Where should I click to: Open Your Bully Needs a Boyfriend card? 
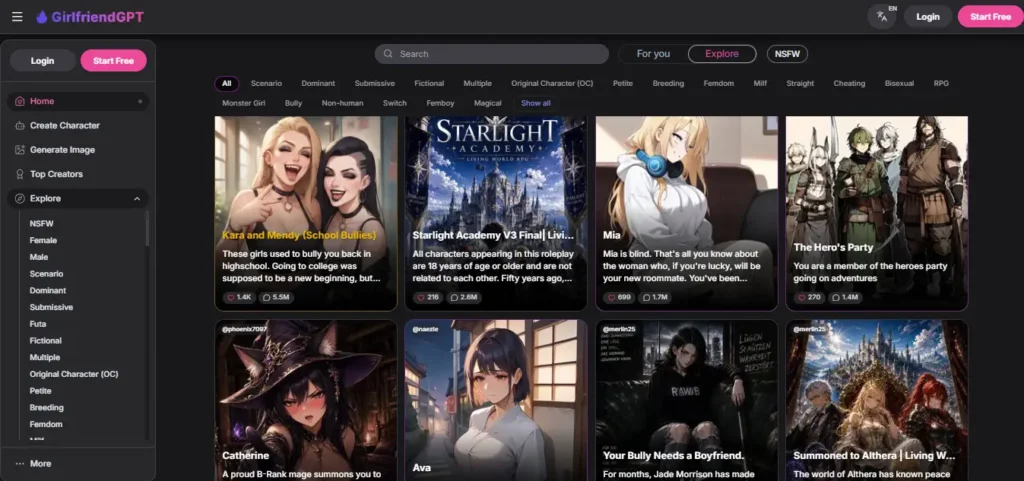[686, 401]
